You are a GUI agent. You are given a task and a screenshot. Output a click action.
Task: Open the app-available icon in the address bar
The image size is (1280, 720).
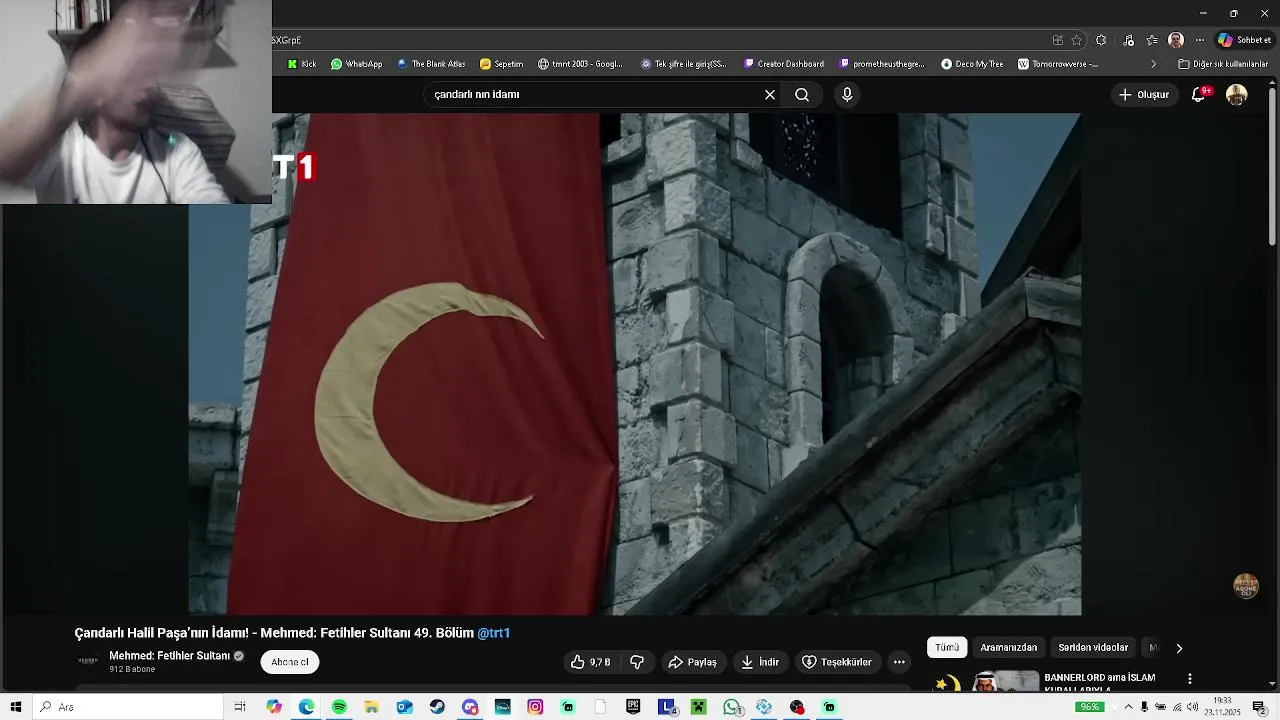(x=1057, y=40)
